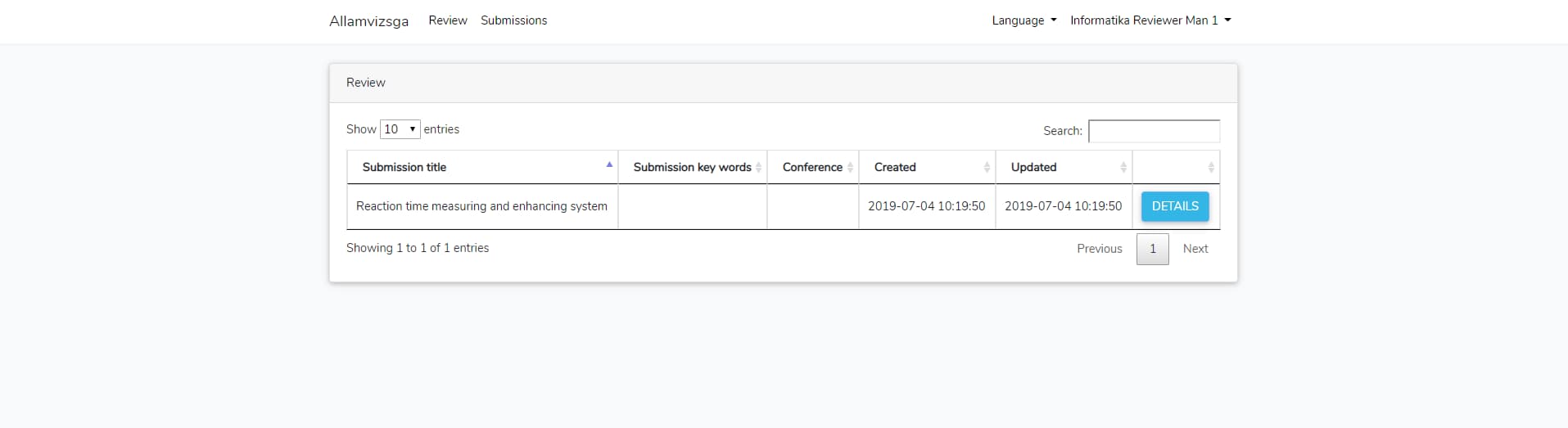Click sort arrows on Updated column
Viewport: 1568px width, 428px height.
point(1123,167)
